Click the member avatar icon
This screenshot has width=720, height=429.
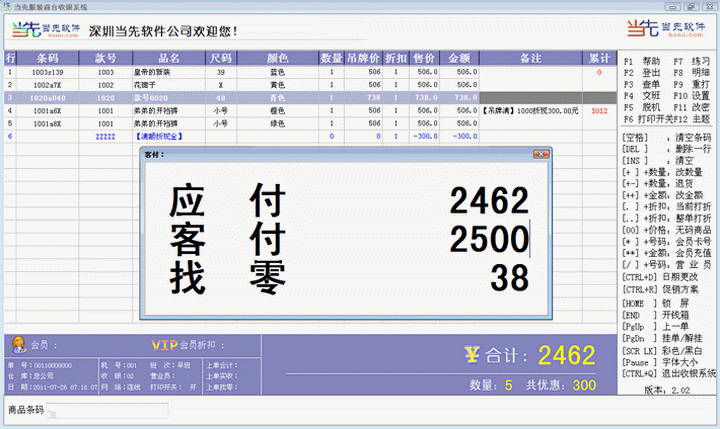click(18, 345)
